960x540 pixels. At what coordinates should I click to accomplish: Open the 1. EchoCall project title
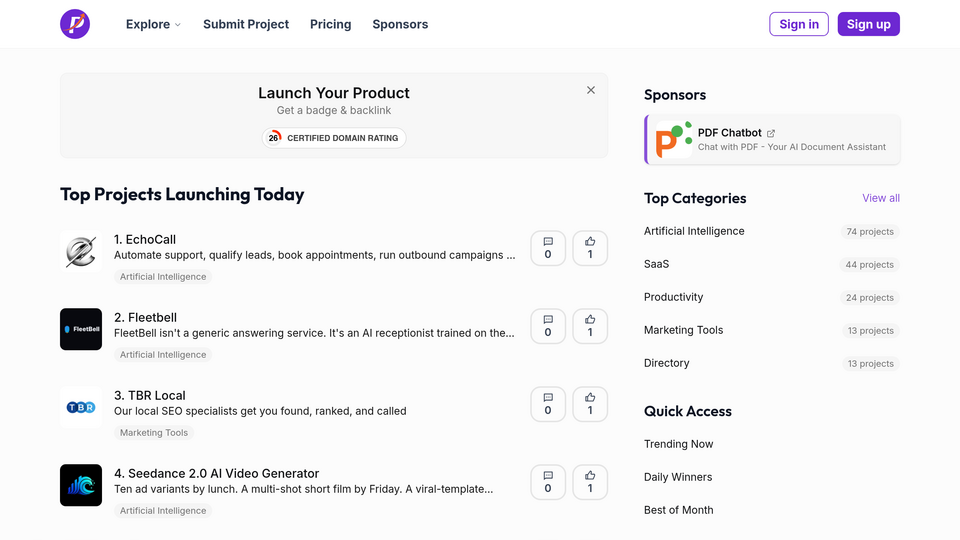tap(144, 239)
